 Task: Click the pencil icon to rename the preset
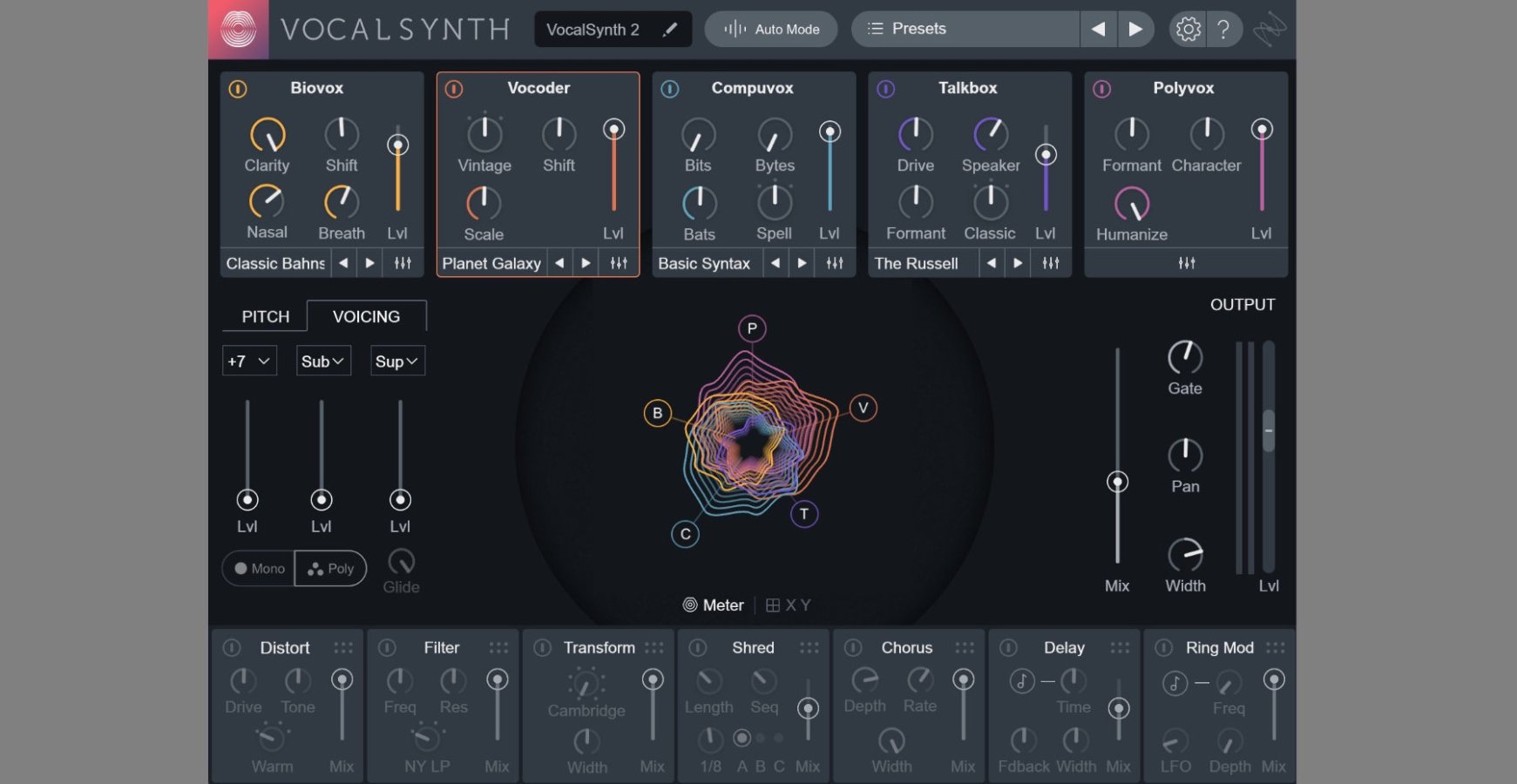point(669,29)
